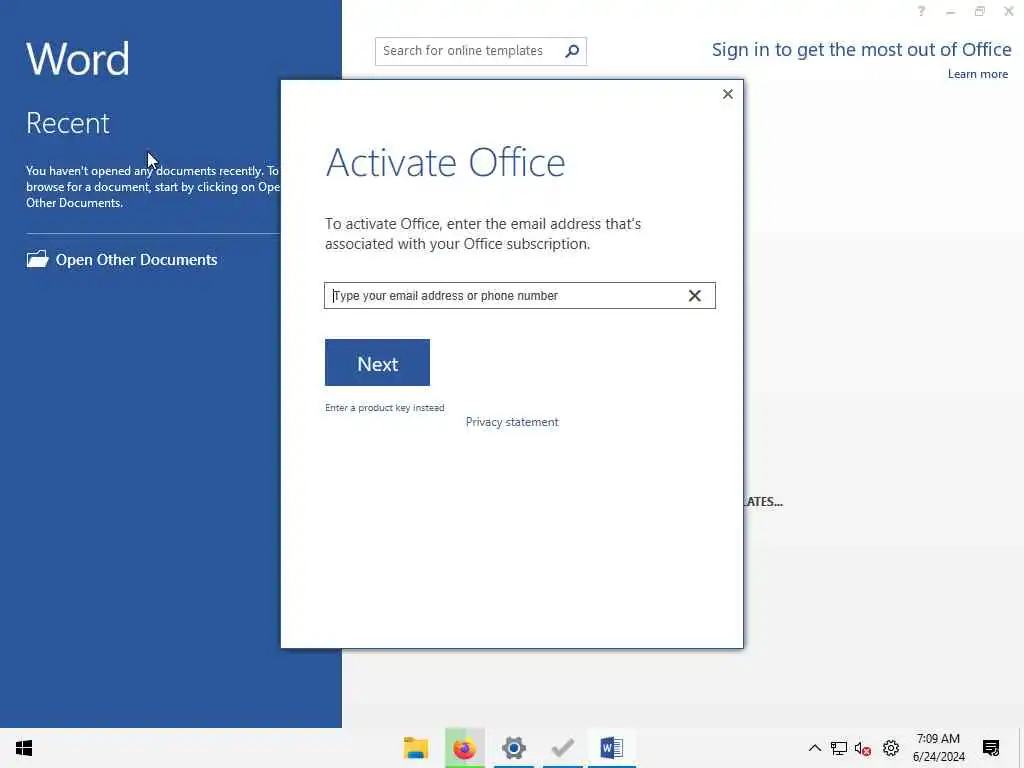Screen dimensions: 1024x768
Task: Select Word icon in the taskbar
Action: (x=611, y=748)
